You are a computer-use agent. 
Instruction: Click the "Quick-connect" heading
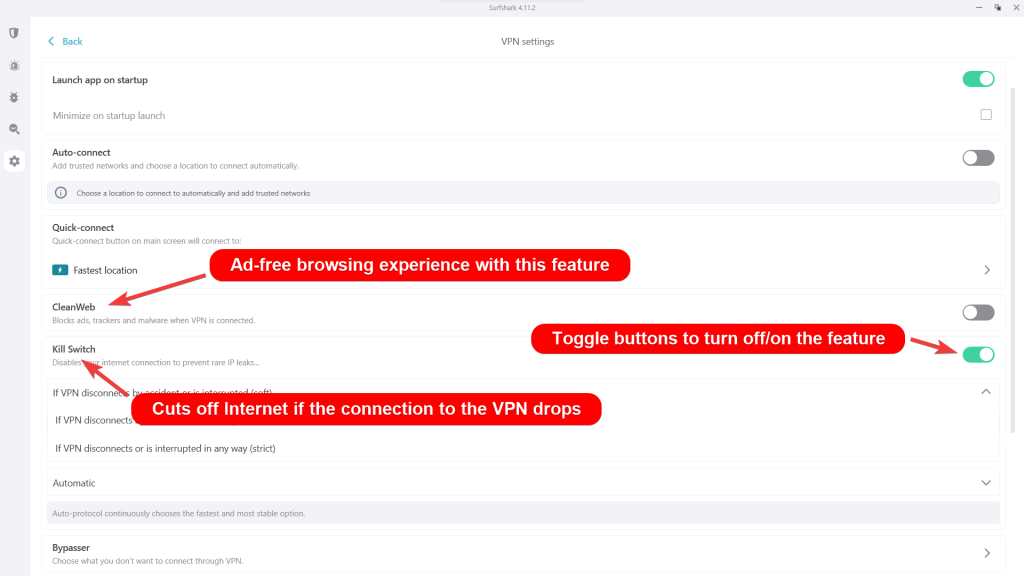point(83,227)
